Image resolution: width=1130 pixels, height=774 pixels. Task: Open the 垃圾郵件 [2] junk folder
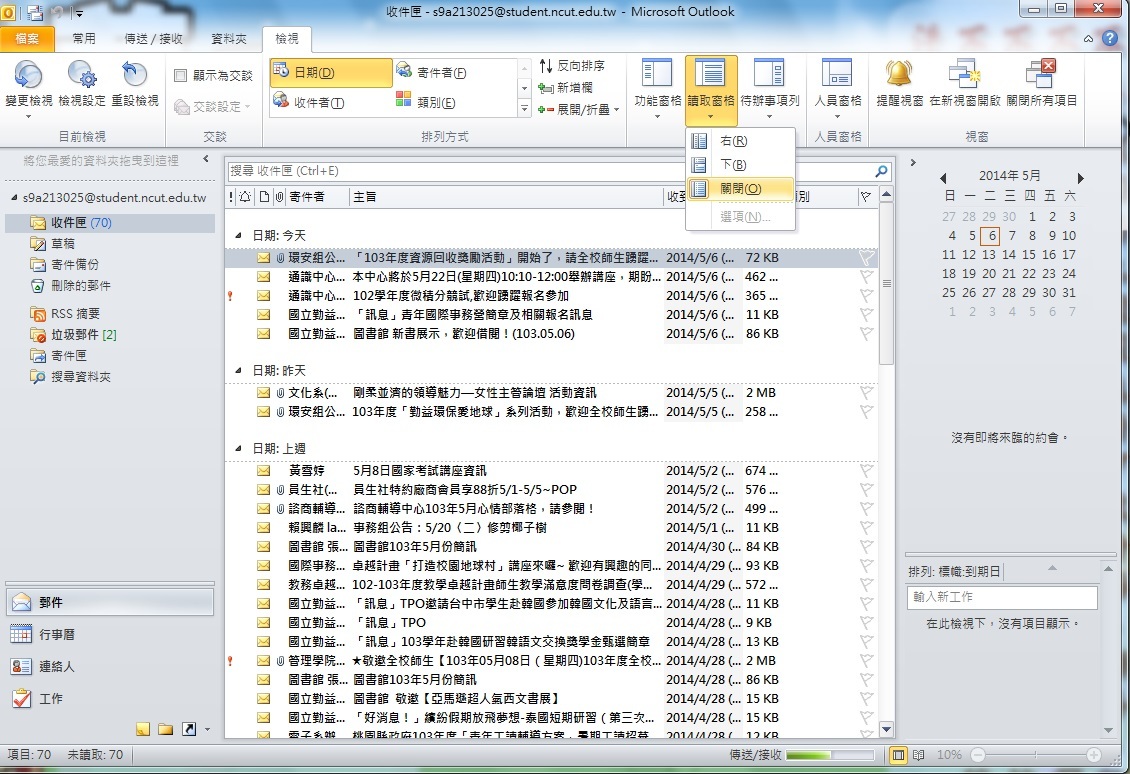[x=84, y=334]
